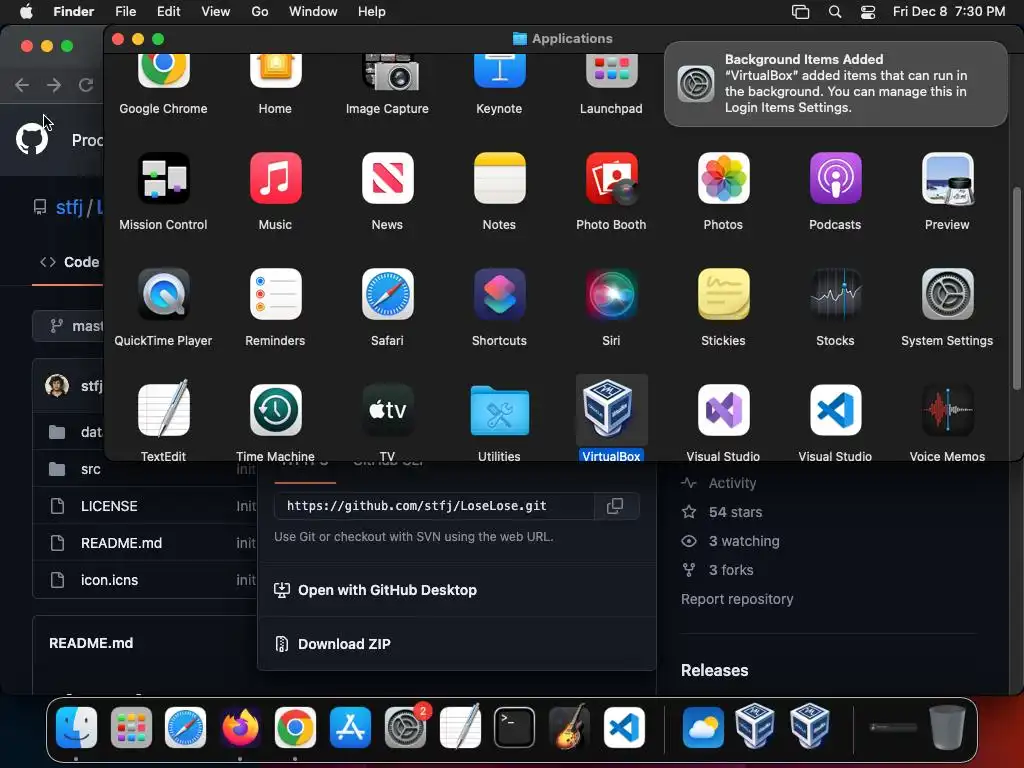This screenshot has height=768, width=1024.
Task: Open the Go menu
Action: 259,11
